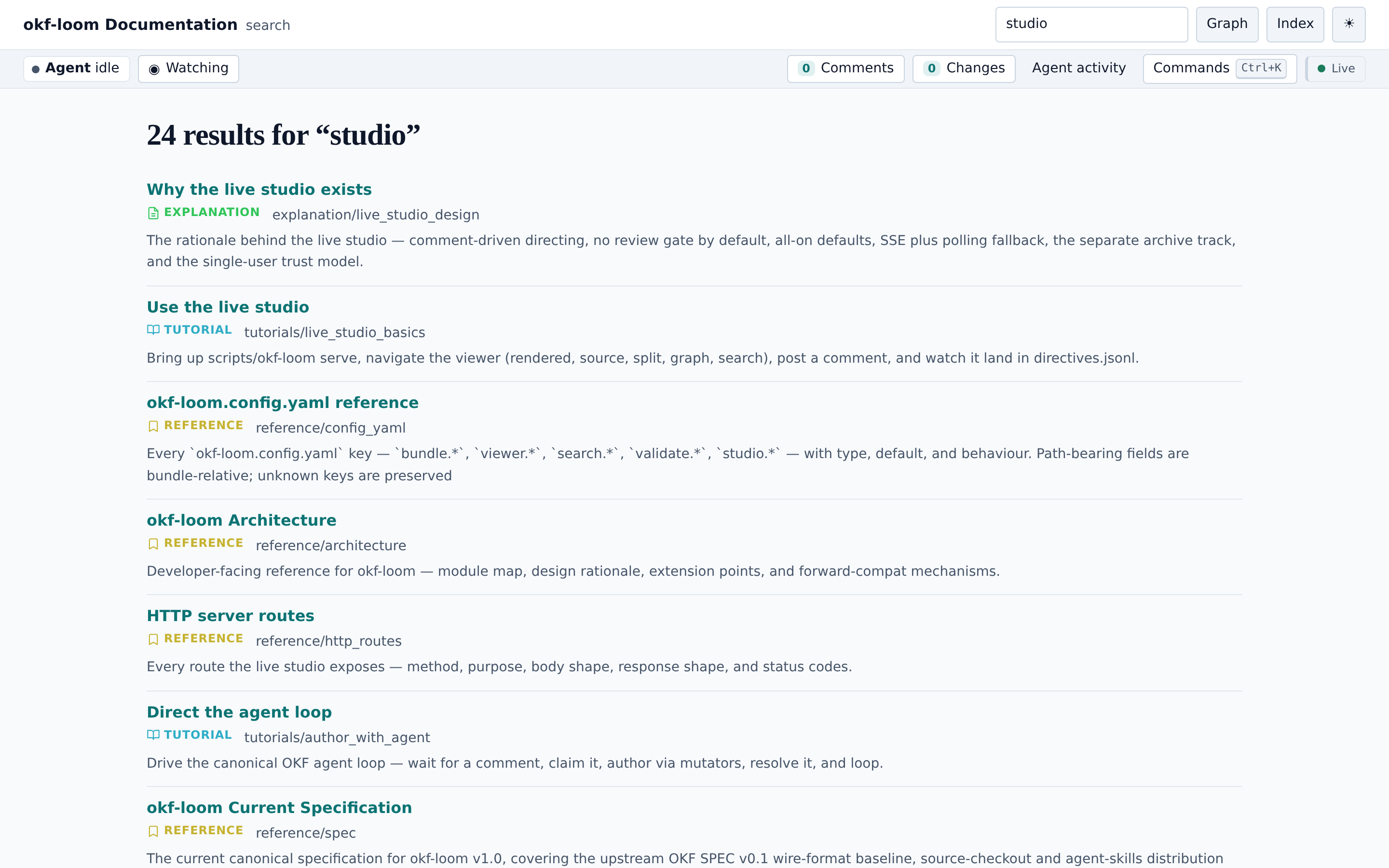The image size is (1389, 868).
Task: Open the Comments panel
Action: coord(845,68)
